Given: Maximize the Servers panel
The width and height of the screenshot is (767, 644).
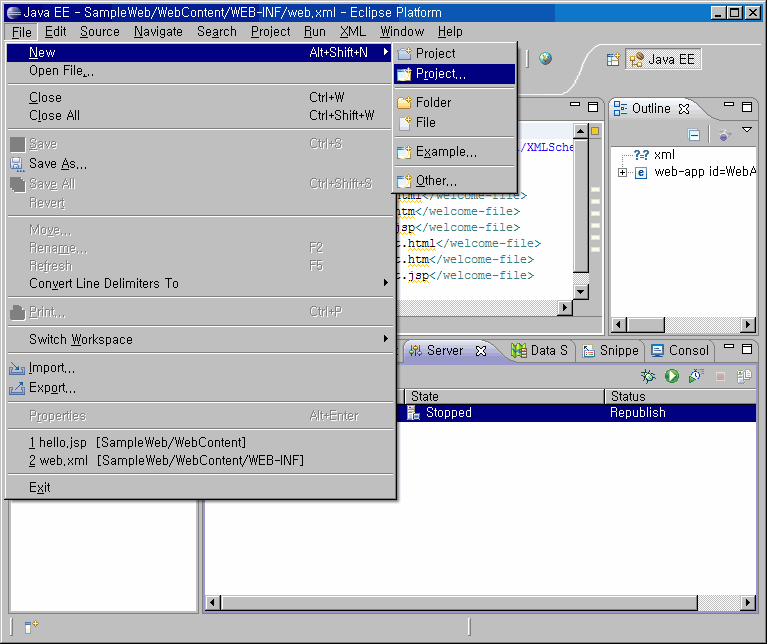Looking at the screenshot, I should [x=746, y=348].
